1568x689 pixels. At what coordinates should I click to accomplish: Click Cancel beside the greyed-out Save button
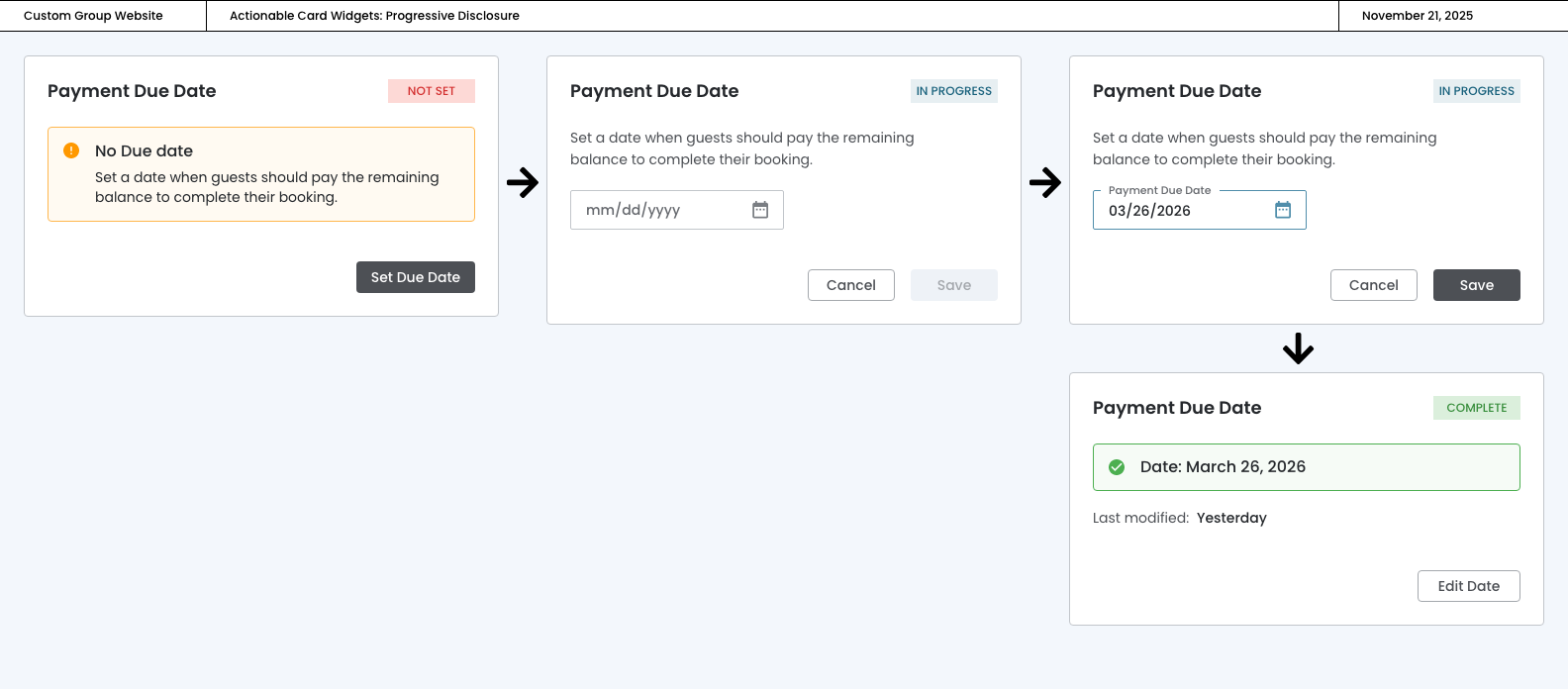[x=851, y=285]
